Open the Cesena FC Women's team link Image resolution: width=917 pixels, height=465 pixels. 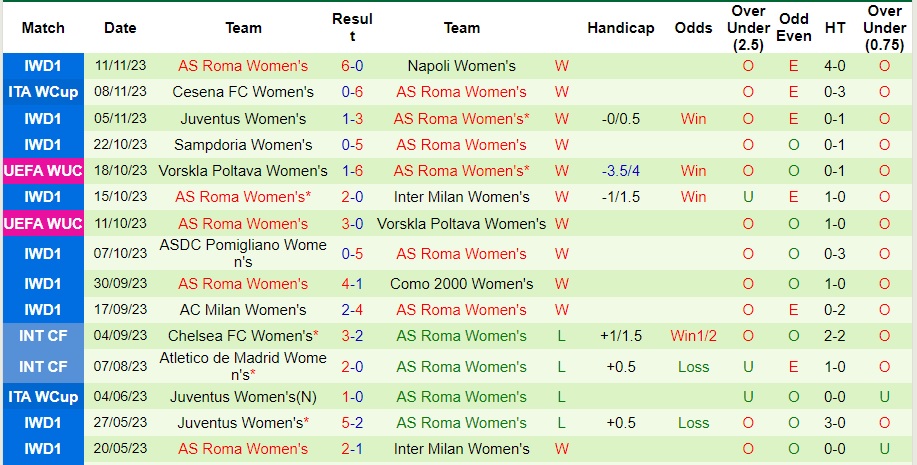coord(243,92)
